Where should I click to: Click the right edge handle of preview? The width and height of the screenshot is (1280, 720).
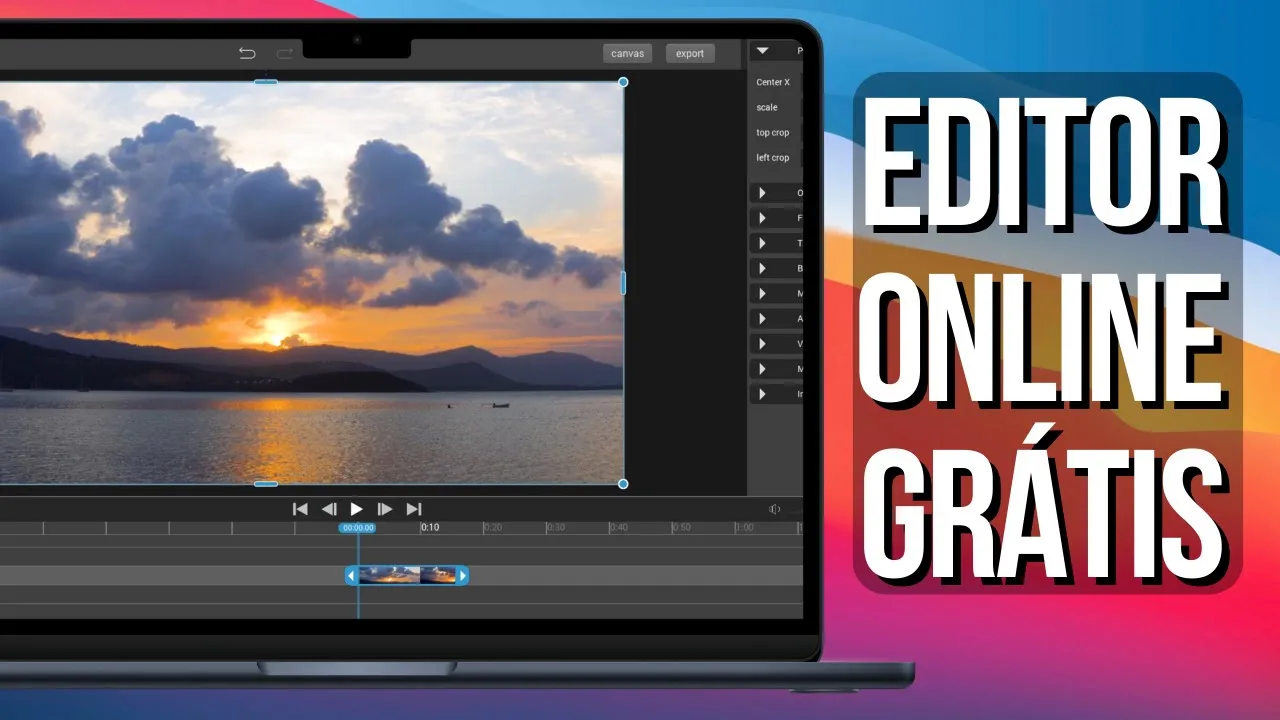[x=623, y=283]
